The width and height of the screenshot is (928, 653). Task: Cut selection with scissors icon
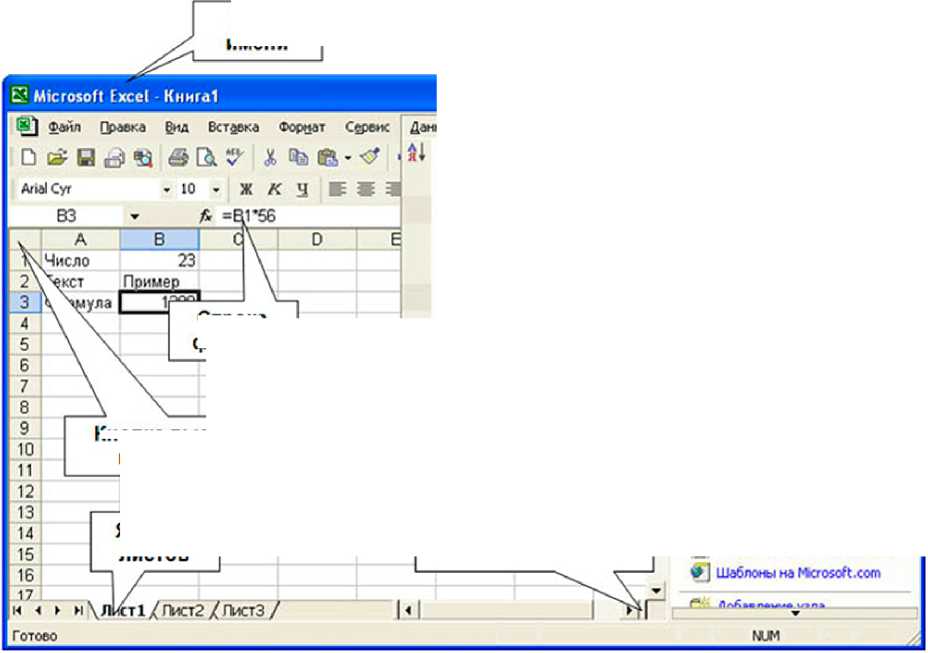pos(270,157)
